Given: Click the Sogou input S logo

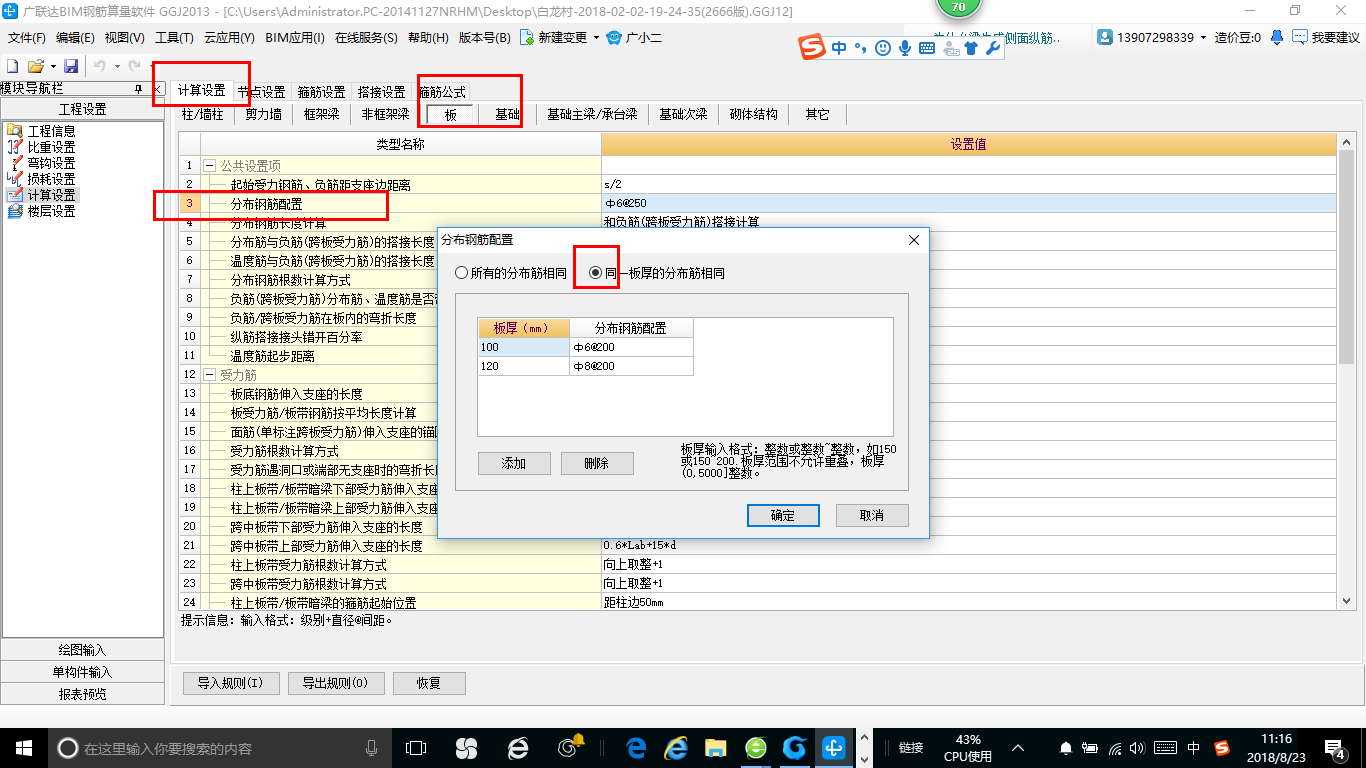Looking at the screenshot, I should click(814, 47).
